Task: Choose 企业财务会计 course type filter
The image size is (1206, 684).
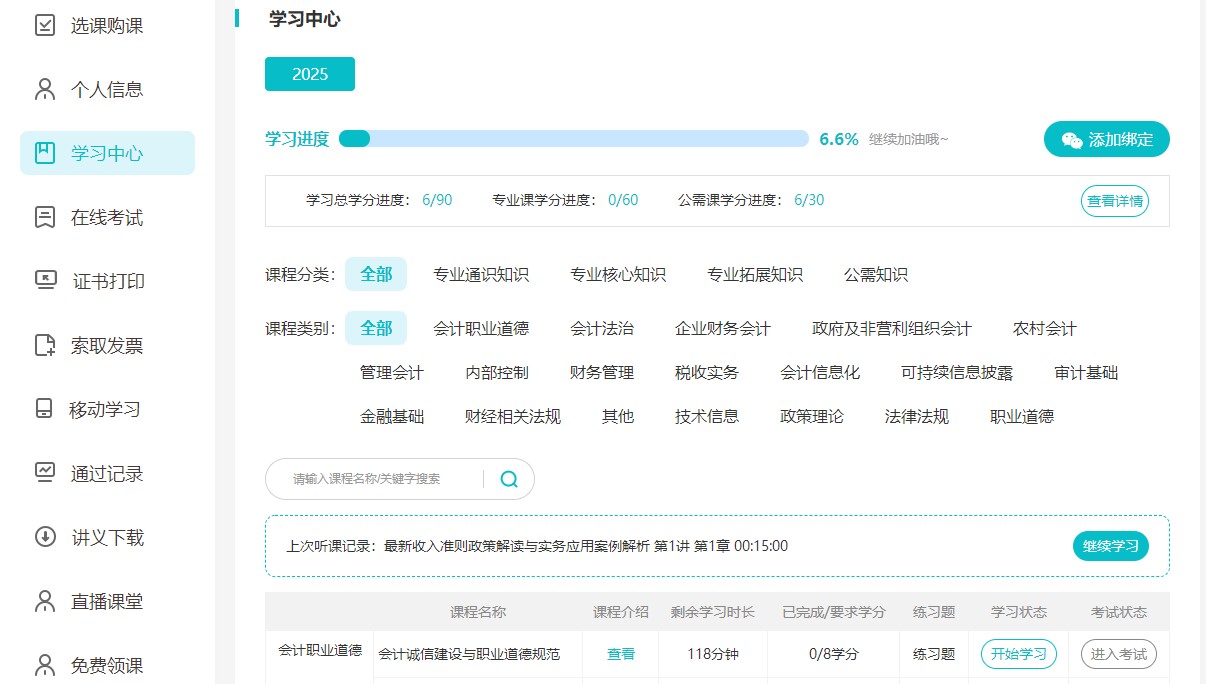Action: point(723,329)
